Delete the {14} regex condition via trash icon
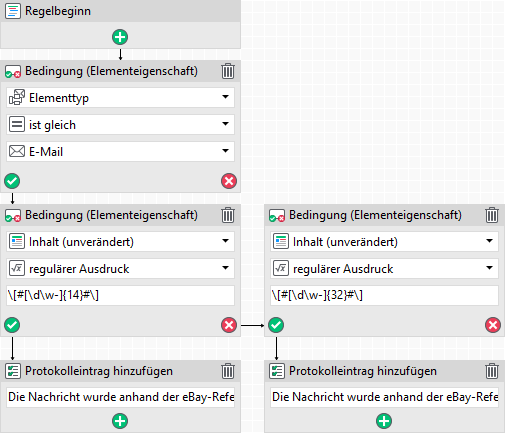 (228, 215)
